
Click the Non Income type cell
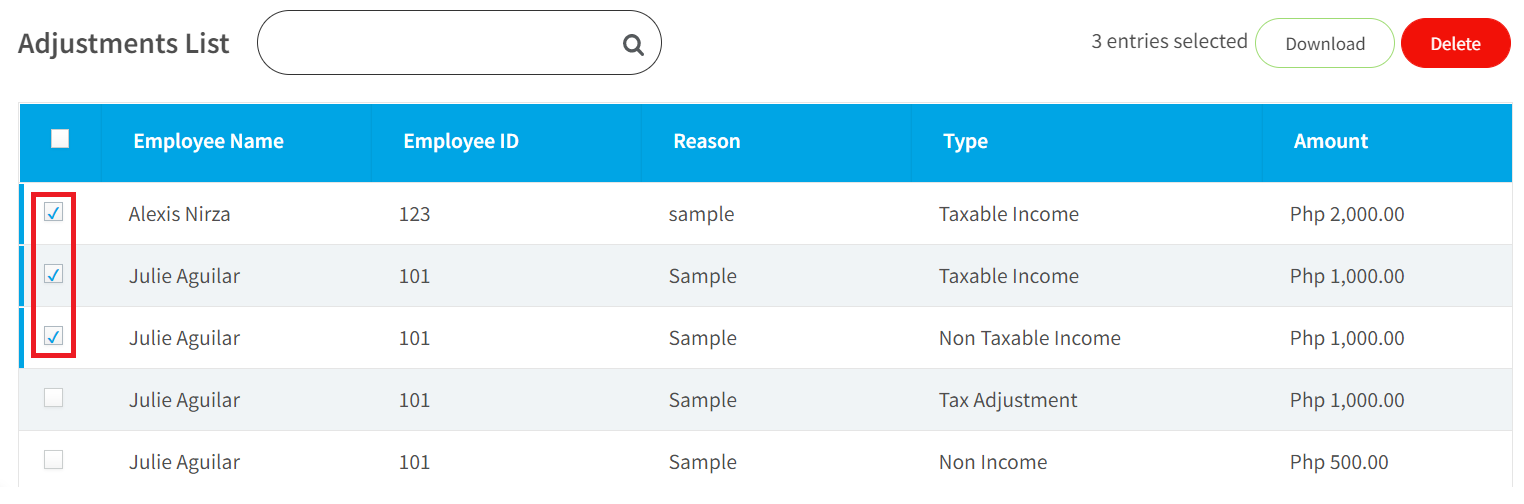tap(993, 462)
